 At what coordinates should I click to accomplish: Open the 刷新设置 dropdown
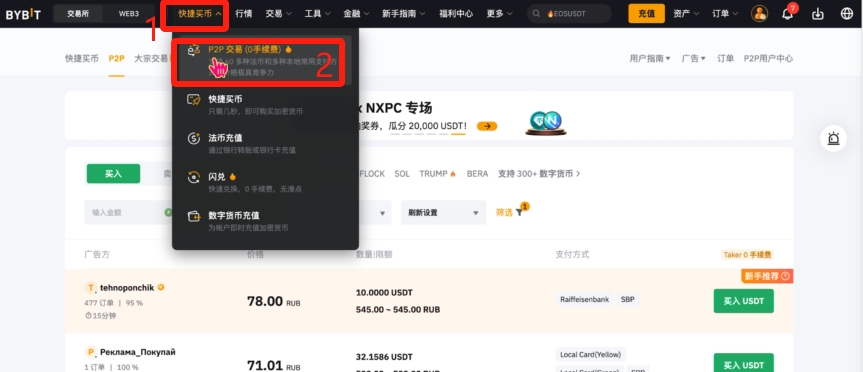click(444, 212)
